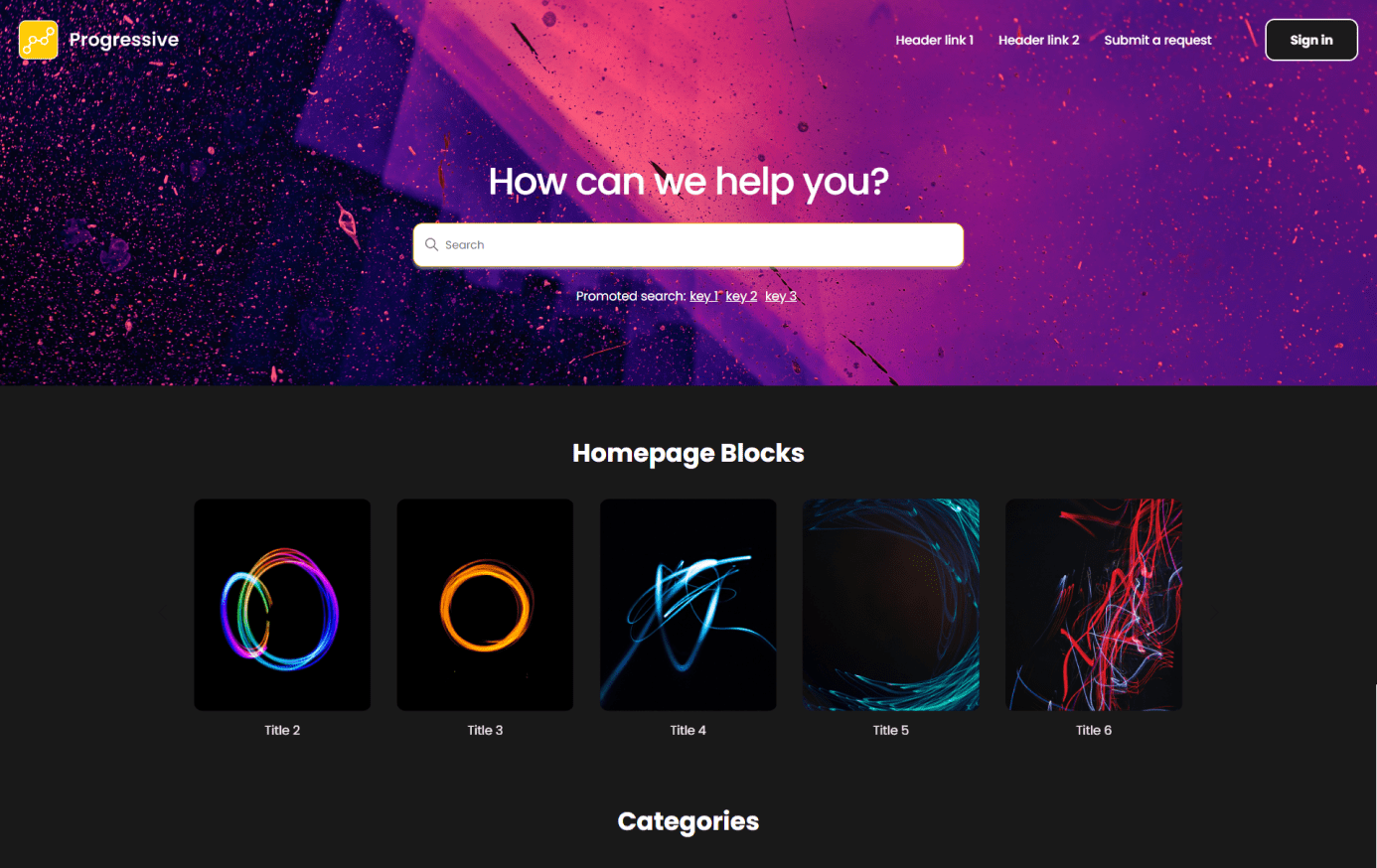This screenshot has width=1377, height=868.
Task: Select promoted search key 1
Action: (703, 296)
